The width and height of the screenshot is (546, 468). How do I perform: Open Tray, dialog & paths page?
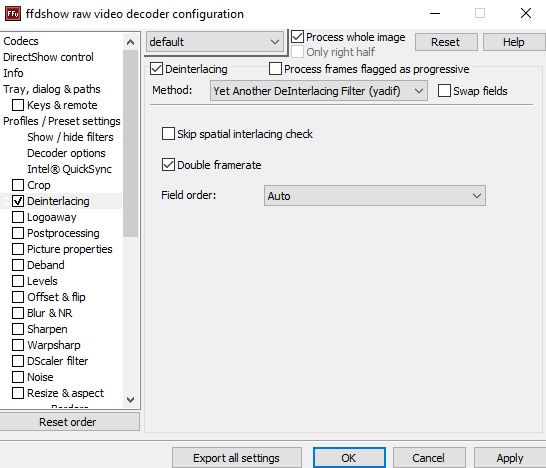tap(52, 89)
